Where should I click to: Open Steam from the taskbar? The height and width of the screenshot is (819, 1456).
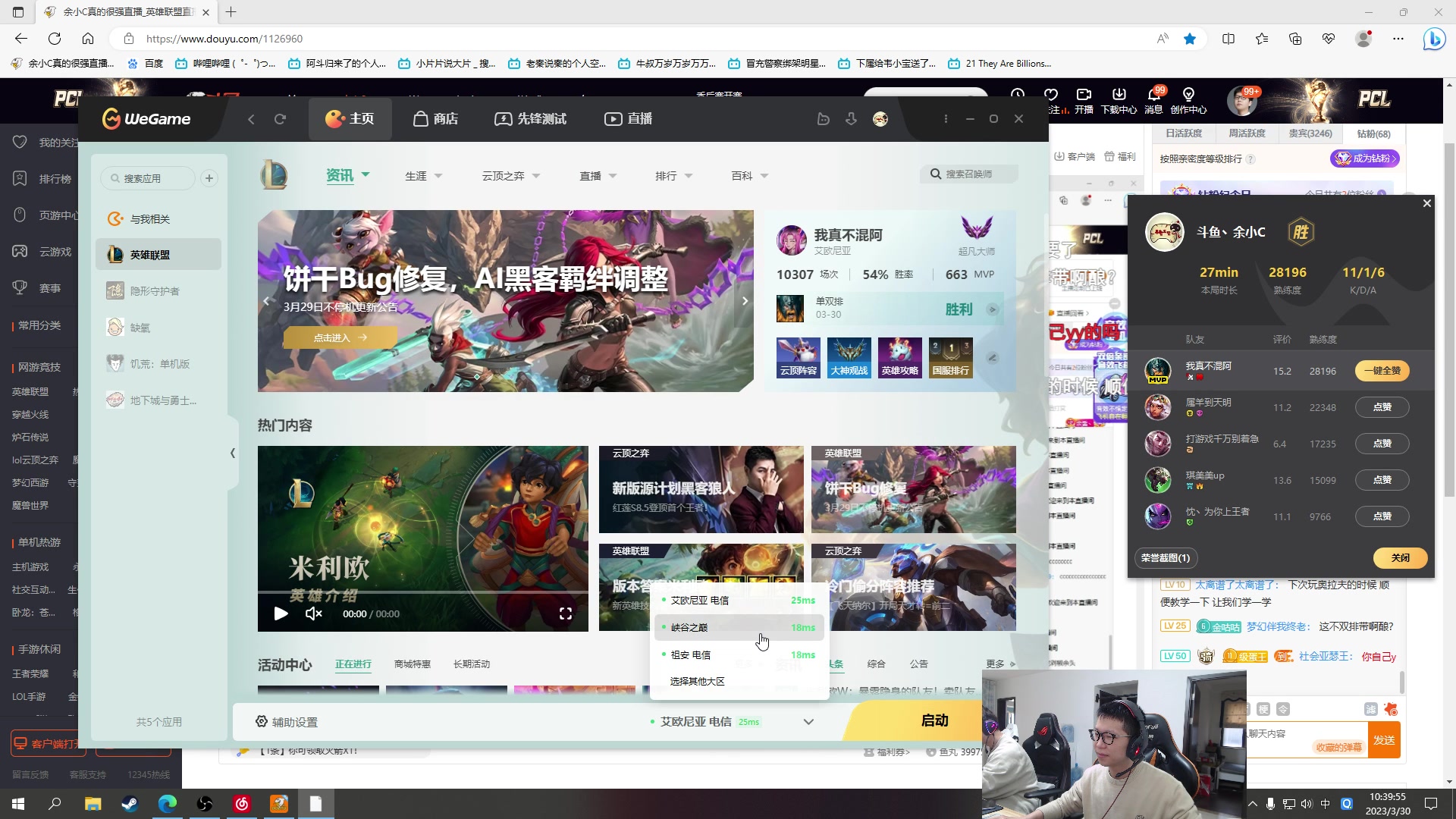130,804
